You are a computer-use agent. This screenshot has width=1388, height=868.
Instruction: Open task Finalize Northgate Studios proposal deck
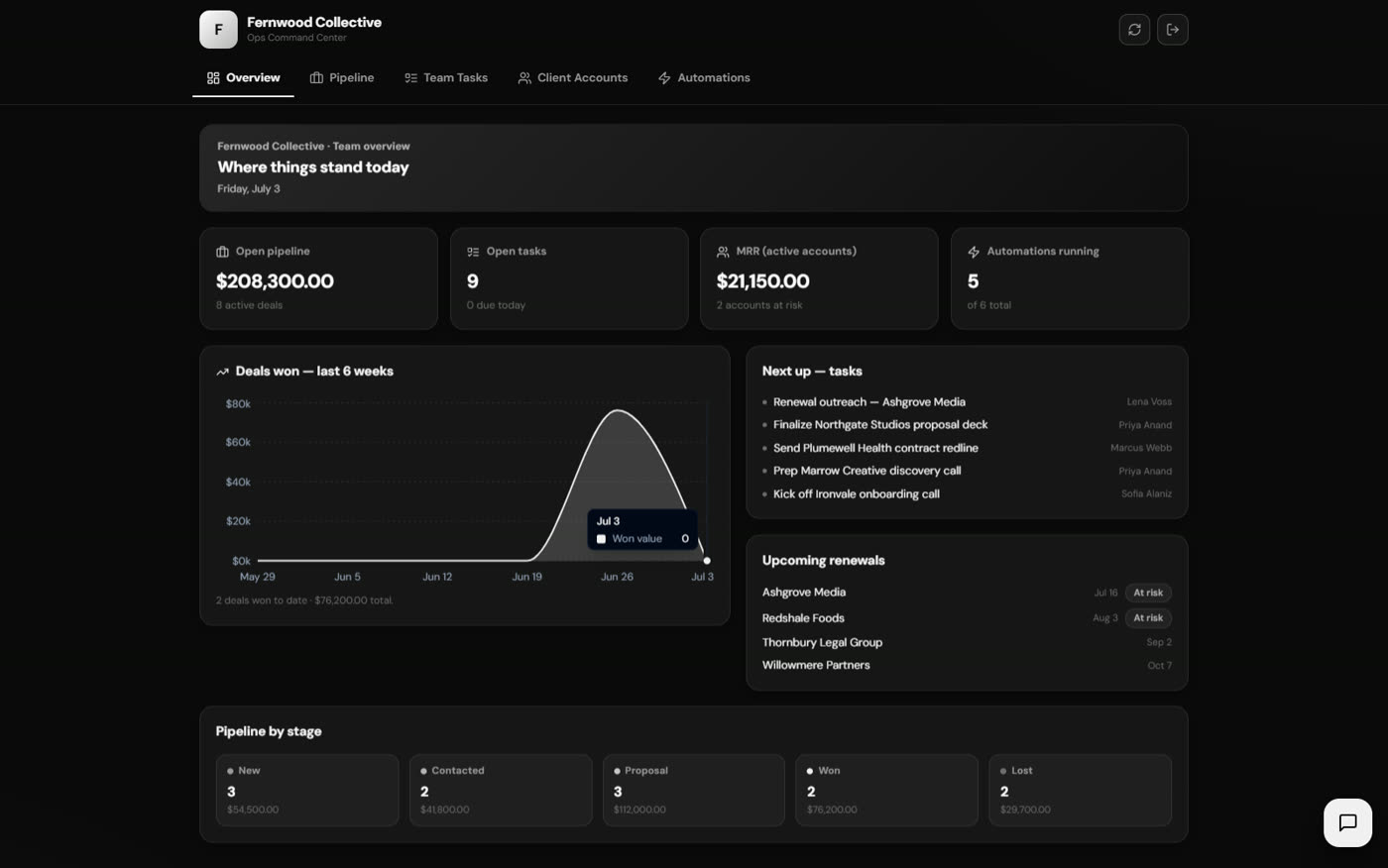pos(880,425)
